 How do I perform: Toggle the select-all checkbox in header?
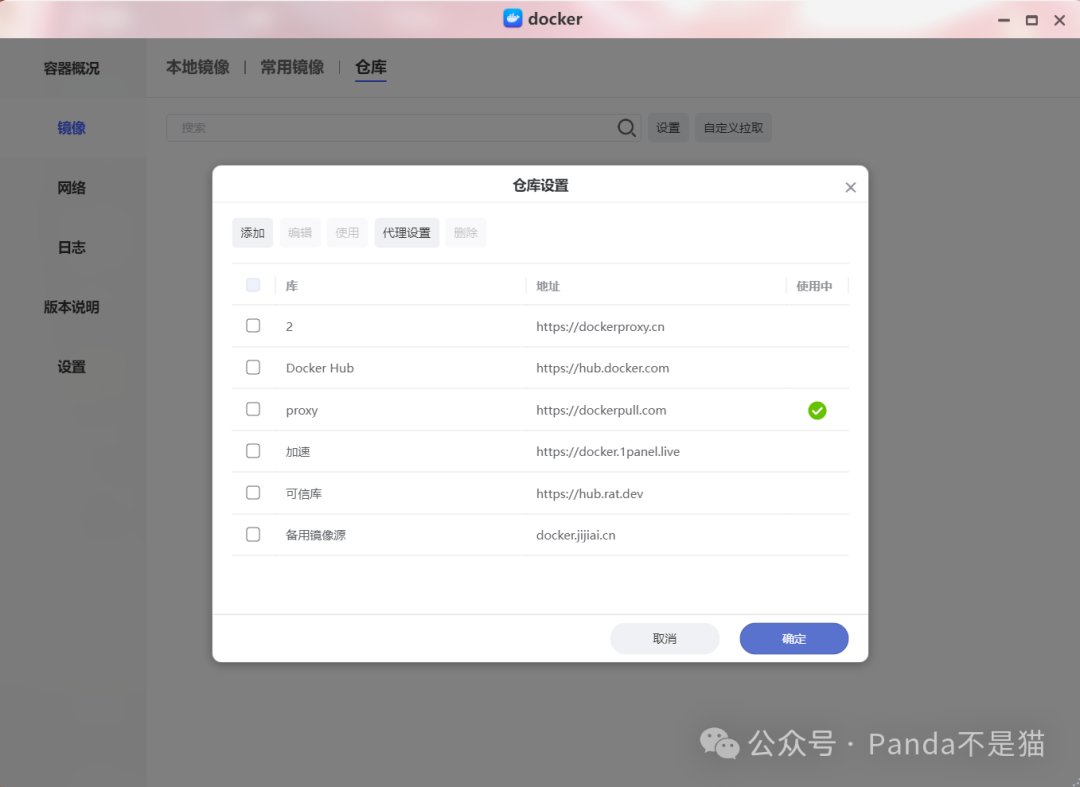253,285
